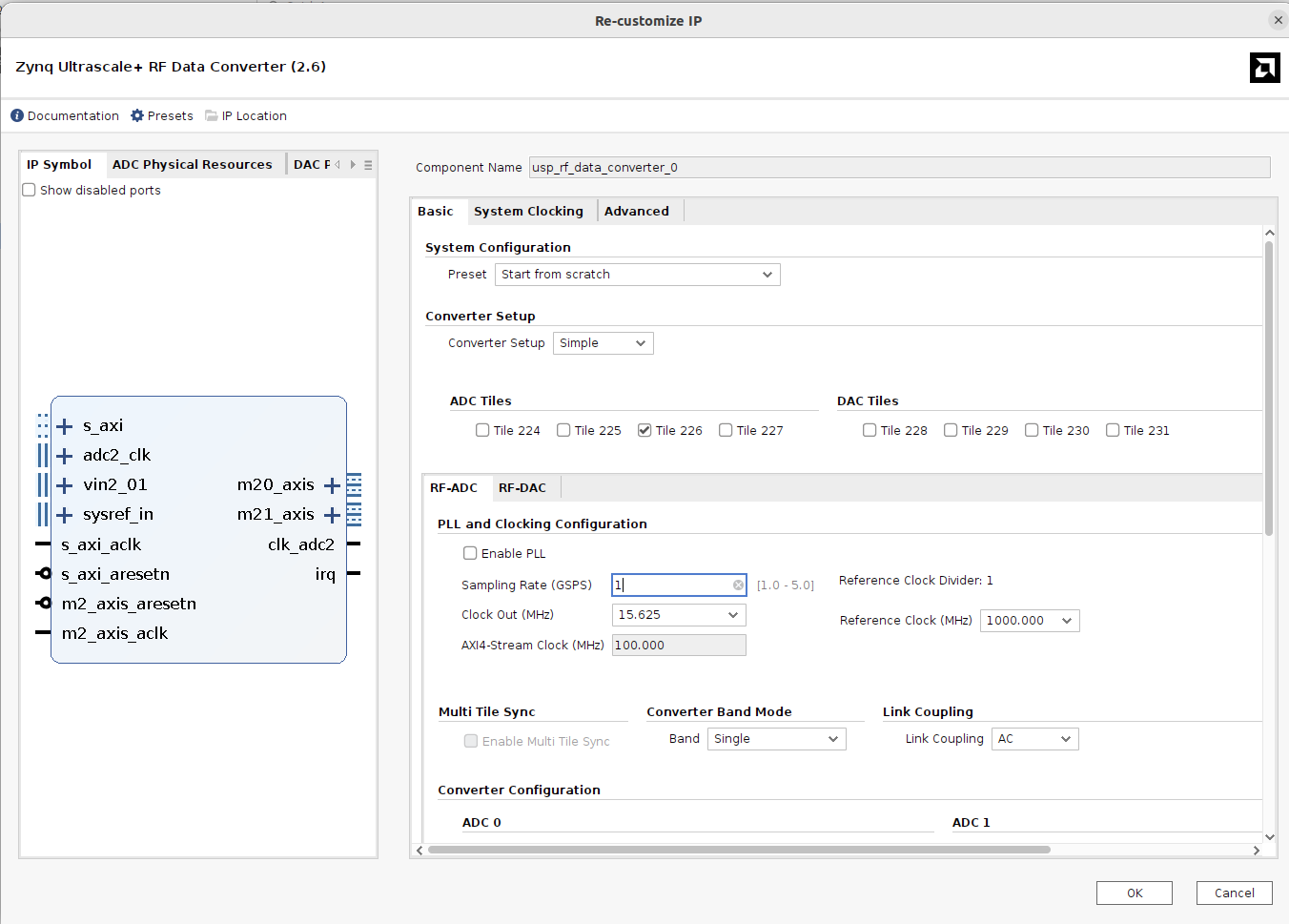Click the m2_axis_aclk port label

(114, 634)
